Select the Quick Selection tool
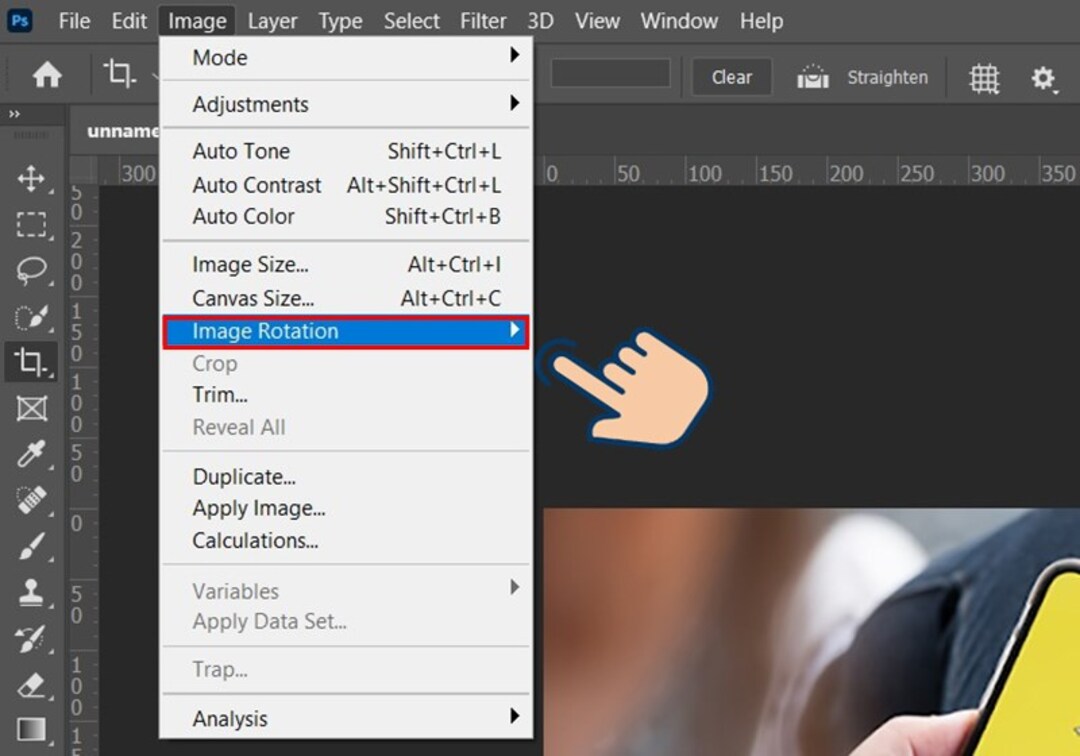This screenshot has width=1080, height=756. (x=31, y=317)
